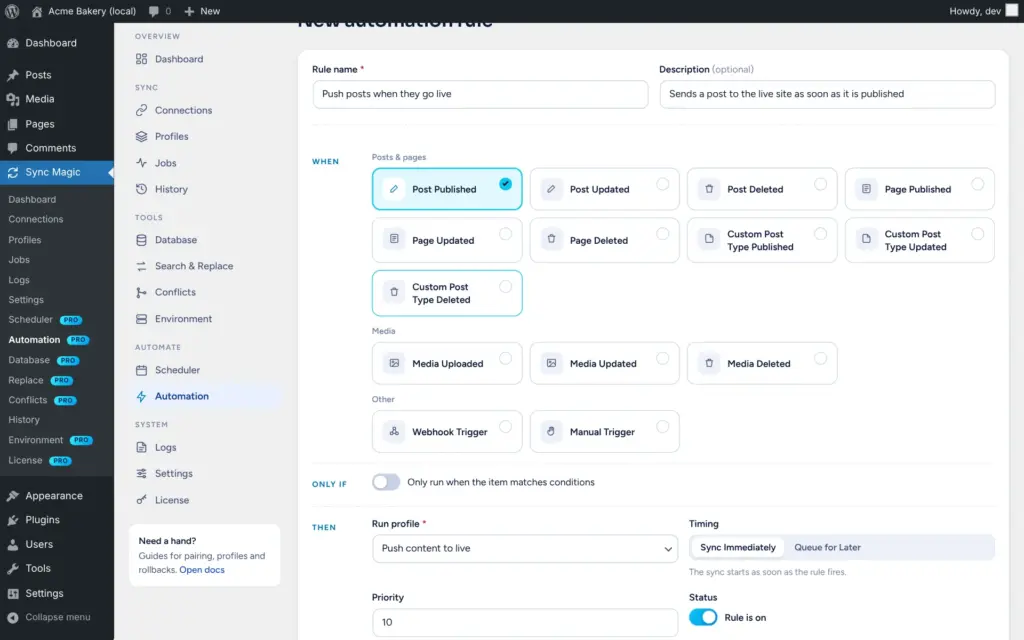Select the Page Published trigger radio
This screenshot has width=1024, height=640.
(978, 184)
